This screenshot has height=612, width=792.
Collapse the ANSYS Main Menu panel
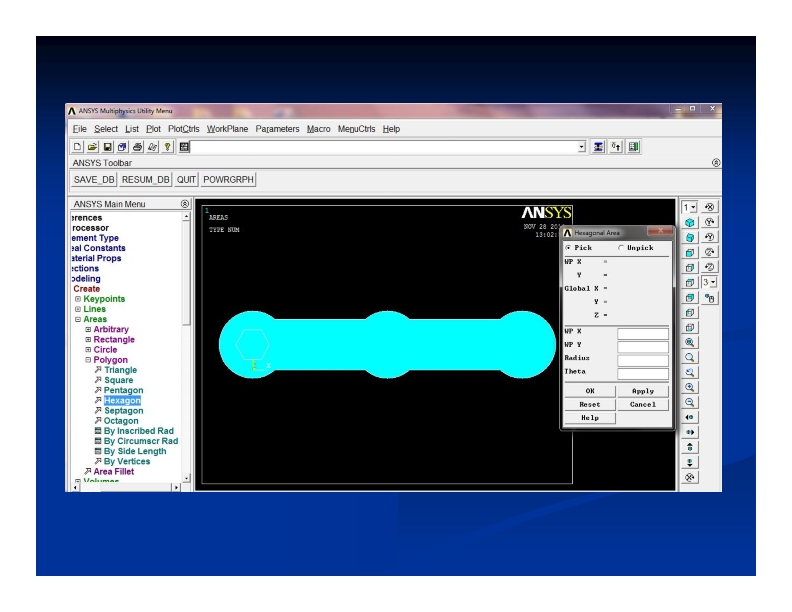[x=184, y=204]
